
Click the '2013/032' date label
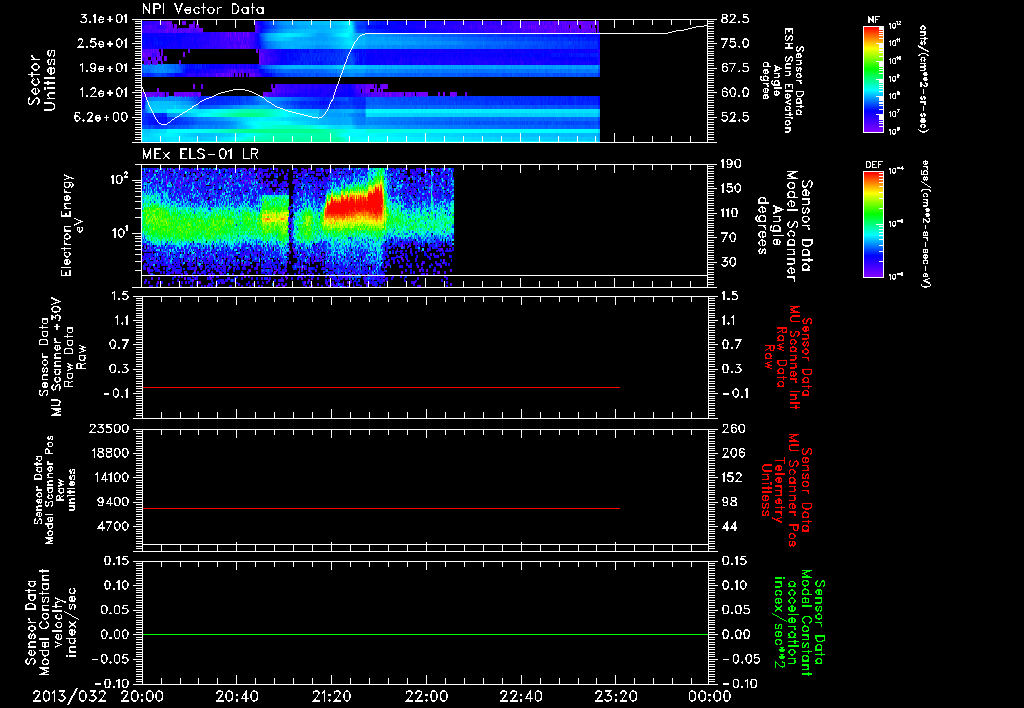coord(69,696)
